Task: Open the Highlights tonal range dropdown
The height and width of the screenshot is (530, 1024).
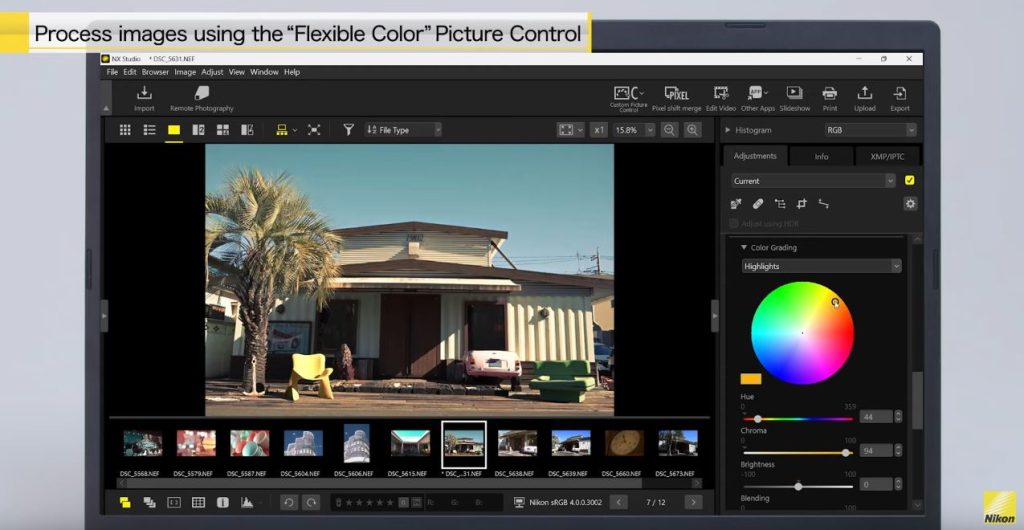Action: (821, 266)
